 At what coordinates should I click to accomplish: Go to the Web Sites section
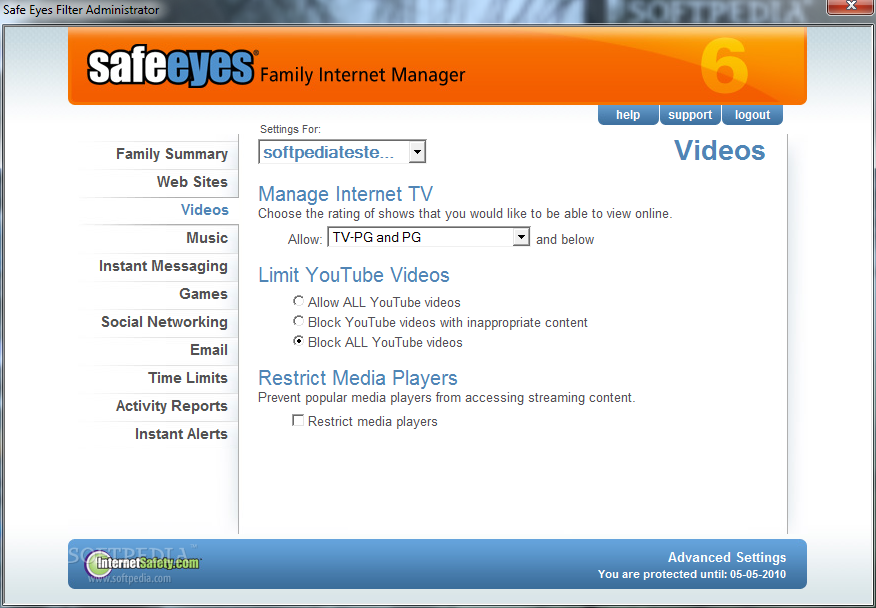tap(192, 182)
